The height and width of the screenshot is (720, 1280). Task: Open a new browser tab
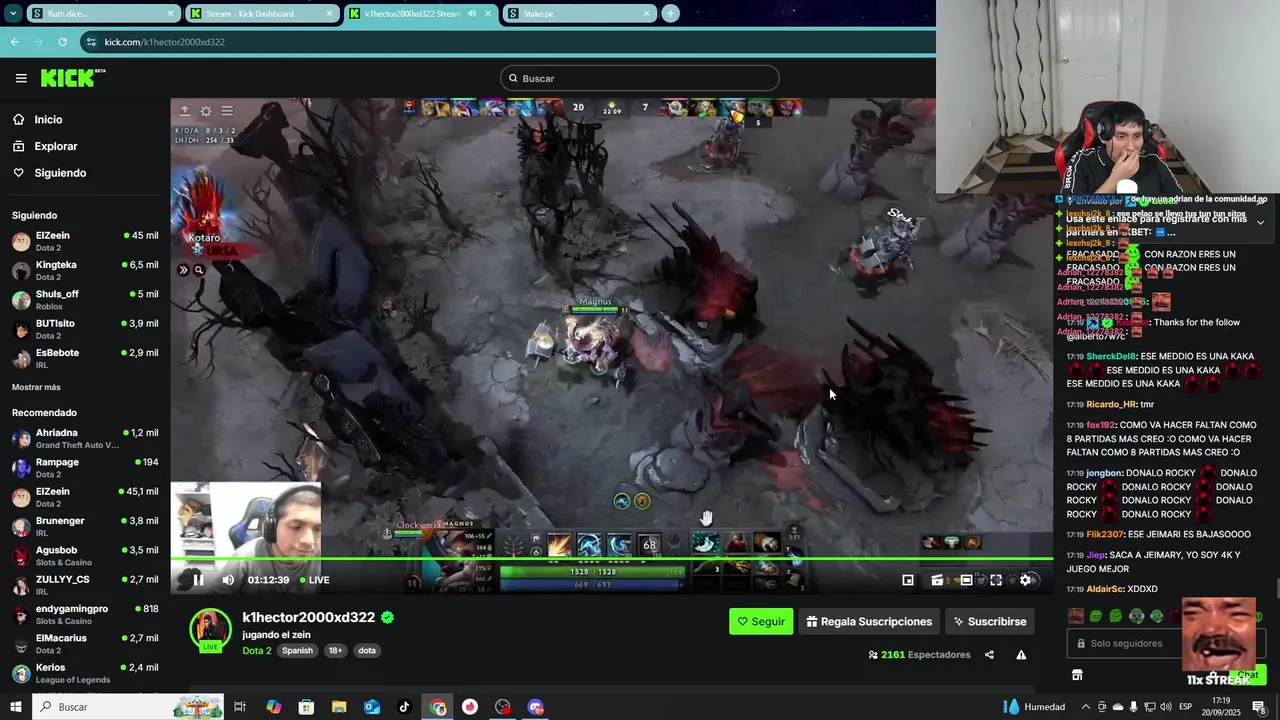(671, 14)
